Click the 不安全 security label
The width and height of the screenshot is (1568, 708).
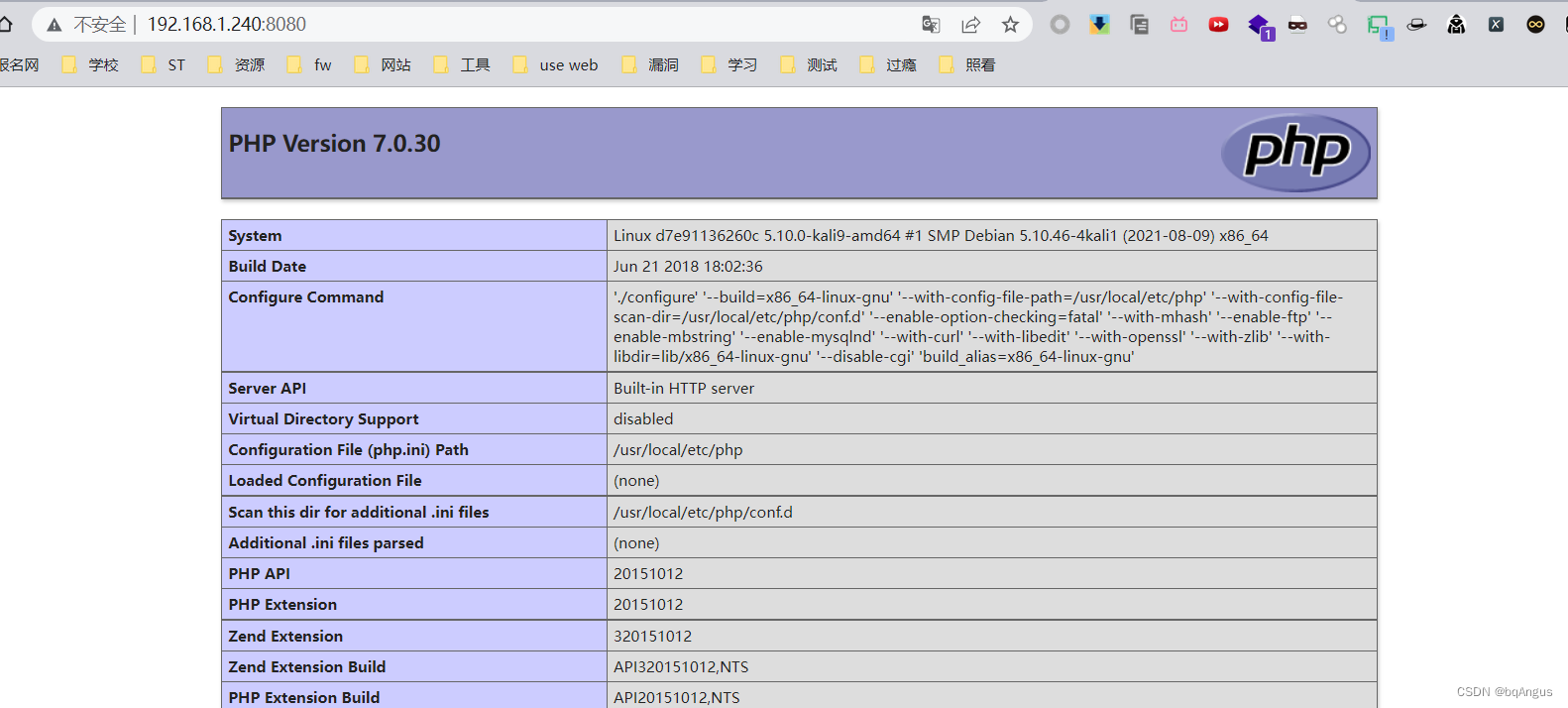click(x=100, y=25)
